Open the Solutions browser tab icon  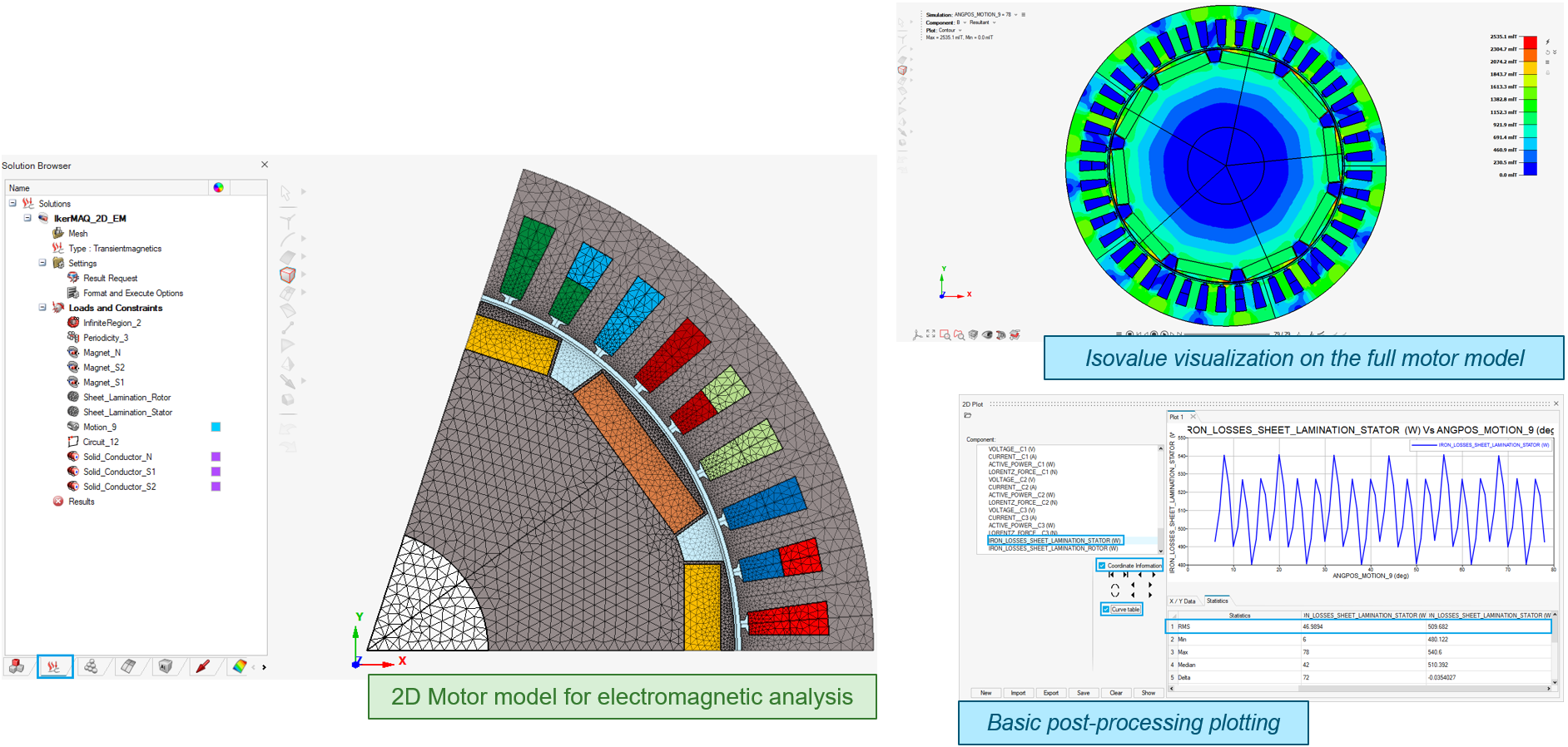point(54,666)
